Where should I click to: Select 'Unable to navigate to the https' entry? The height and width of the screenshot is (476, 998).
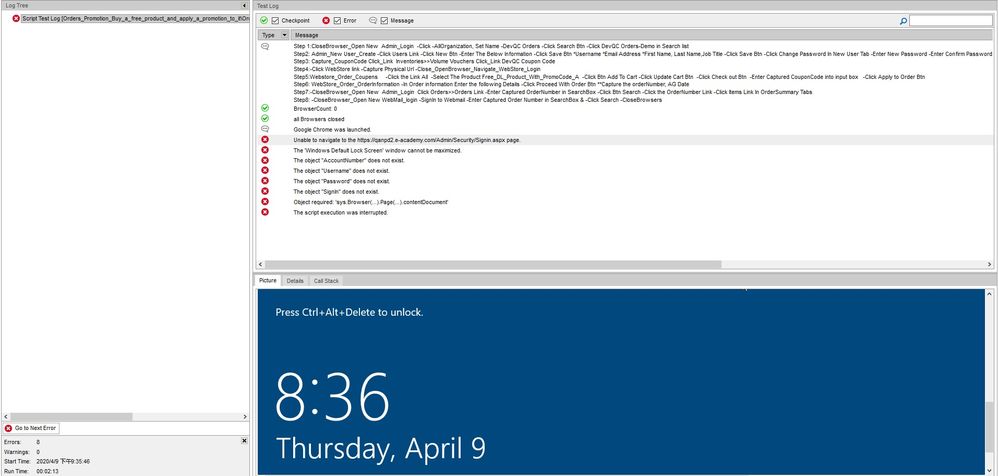point(407,139)
